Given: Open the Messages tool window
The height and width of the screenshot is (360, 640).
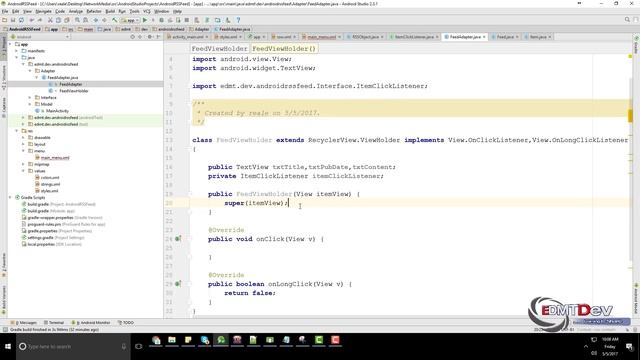Looking at the screenshot, I should [25, 322].
